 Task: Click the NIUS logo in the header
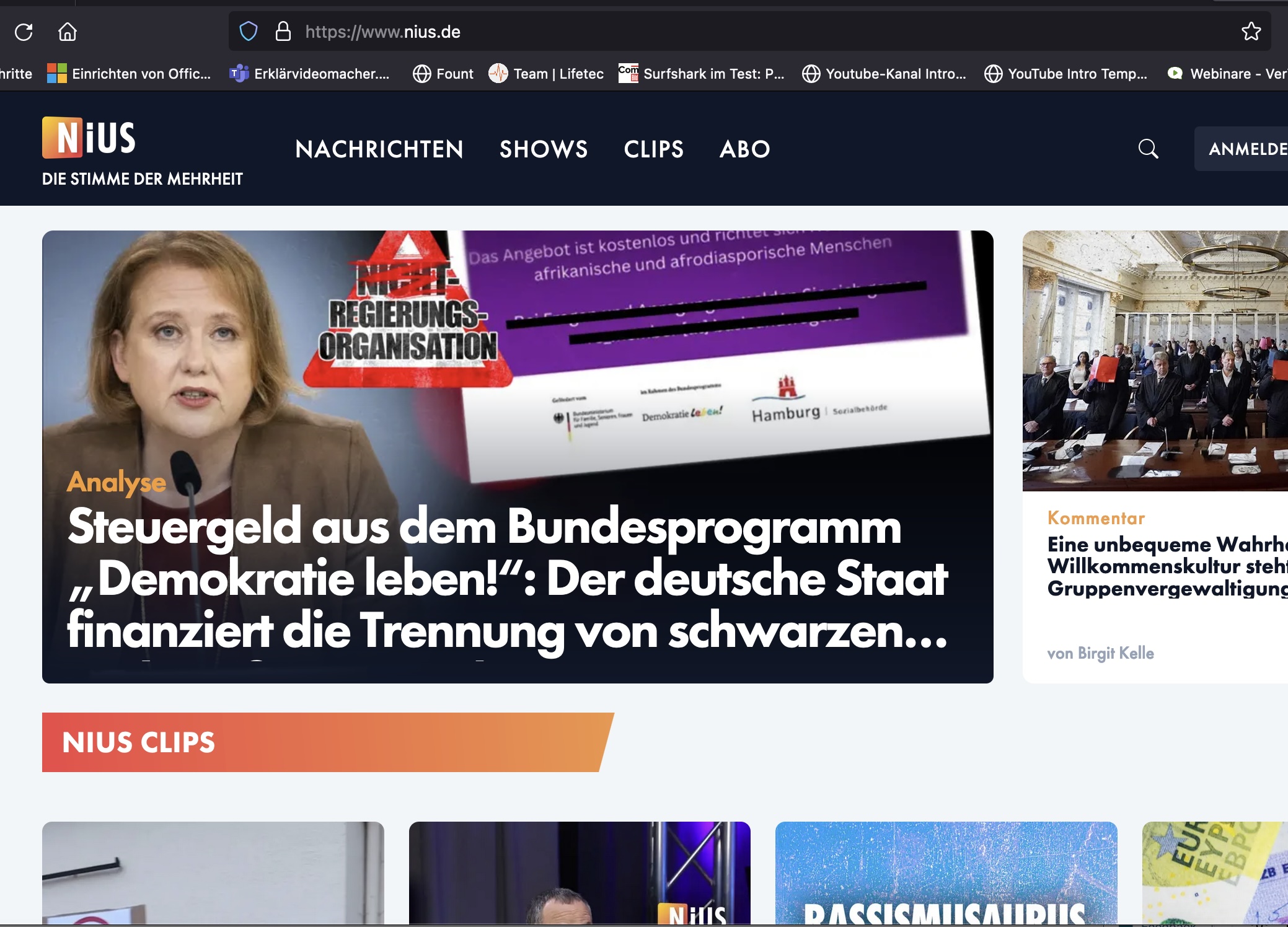click(89, 138)
